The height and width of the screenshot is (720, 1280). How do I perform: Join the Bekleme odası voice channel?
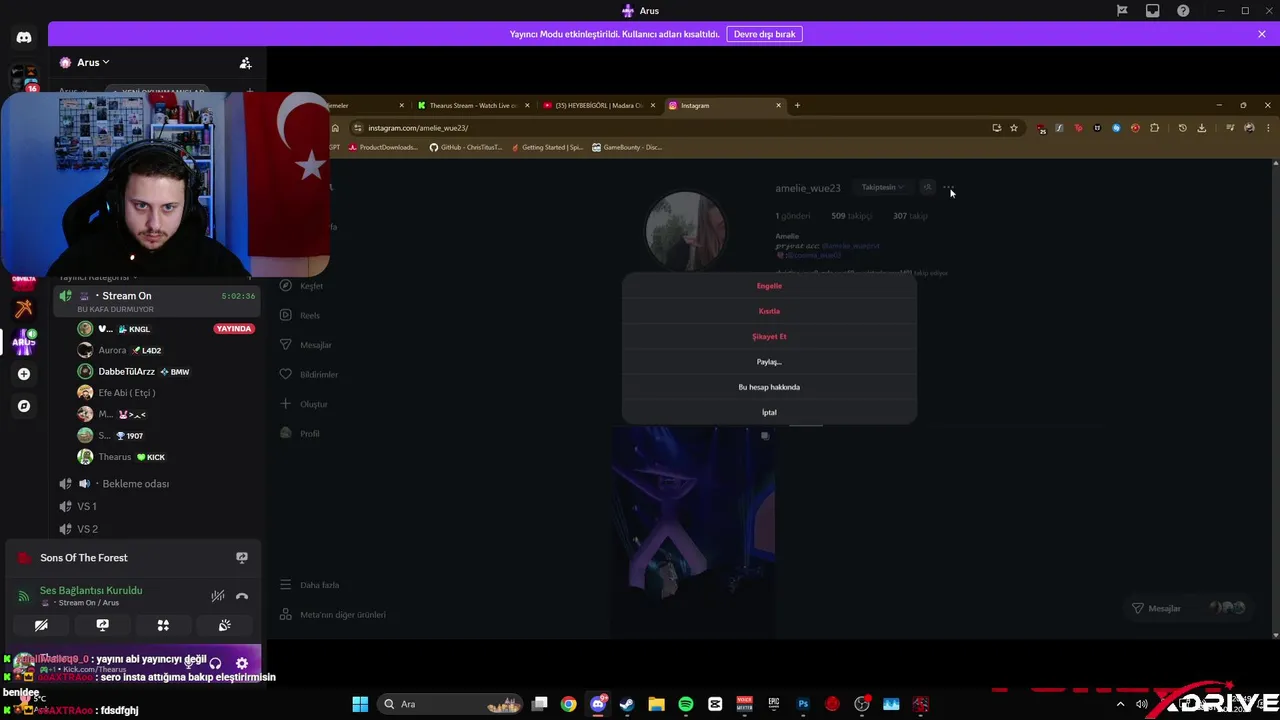pyautogui.click(x=135, y=484)
